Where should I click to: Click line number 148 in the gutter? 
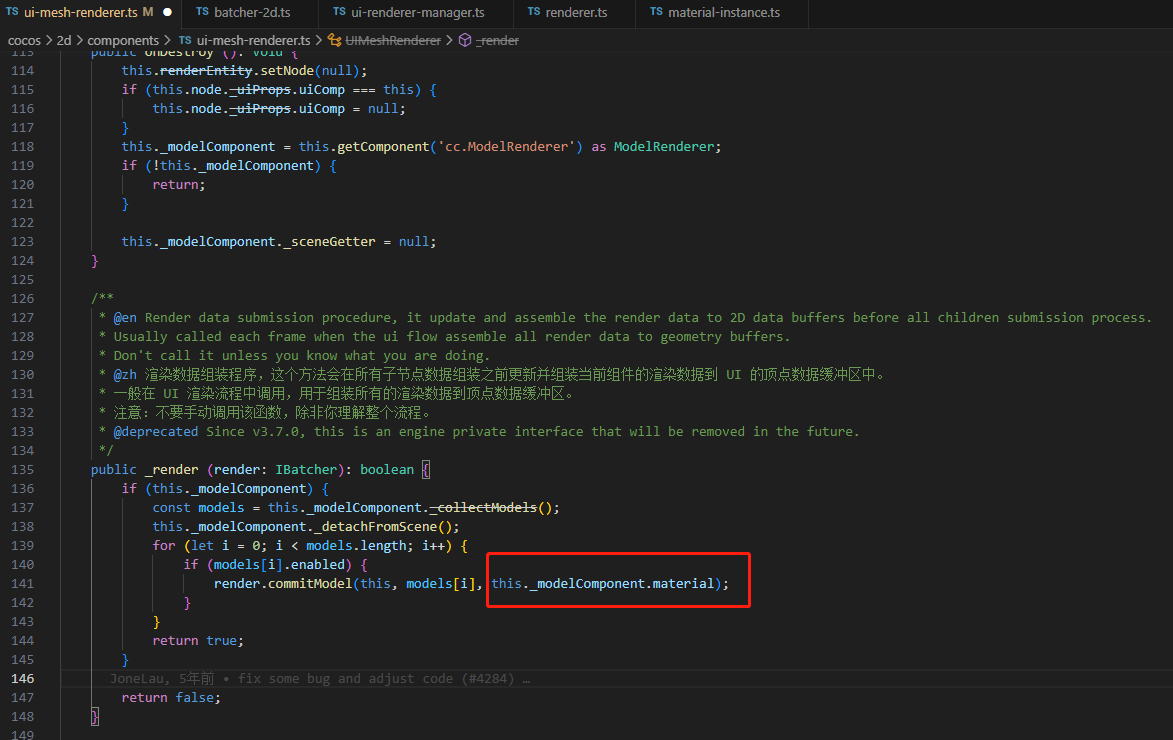point(22,717)
